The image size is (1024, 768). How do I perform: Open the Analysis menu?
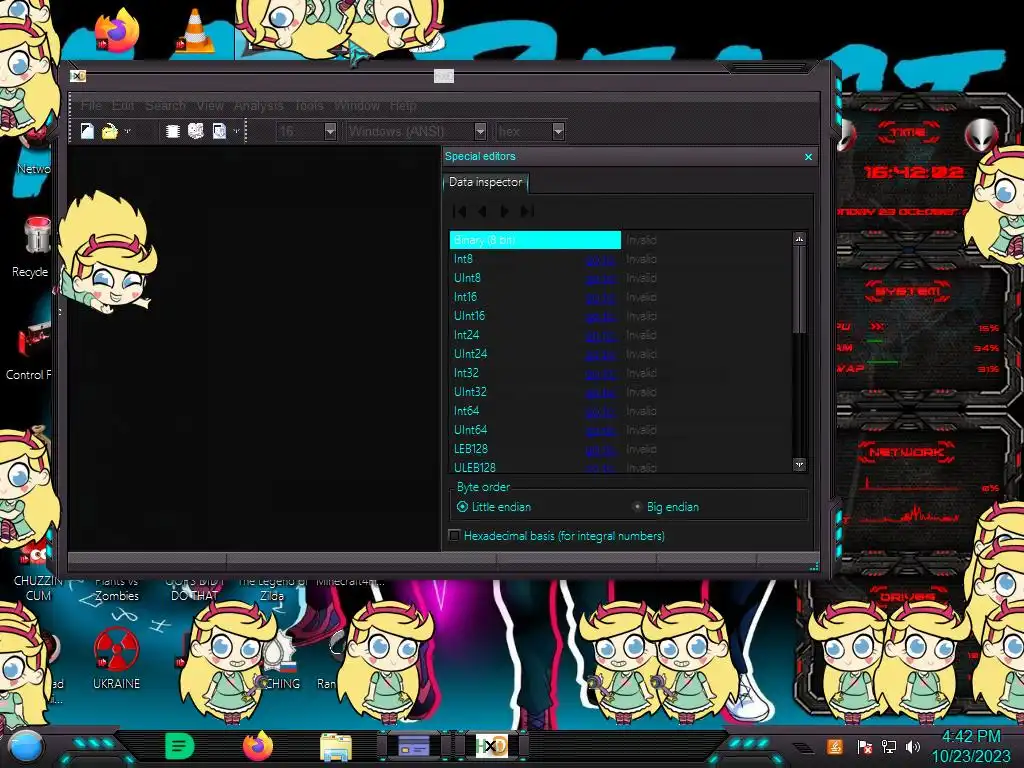pos(259,105)
